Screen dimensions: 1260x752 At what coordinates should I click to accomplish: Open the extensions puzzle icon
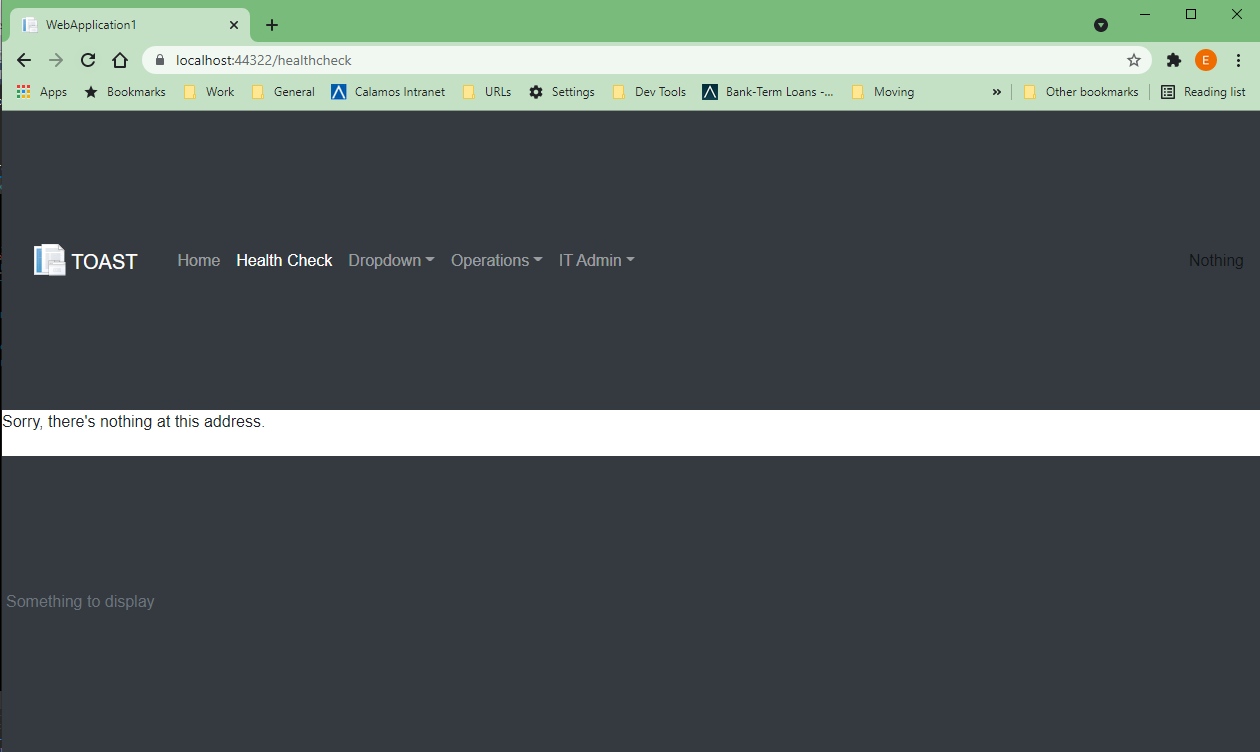(1173, 60)
